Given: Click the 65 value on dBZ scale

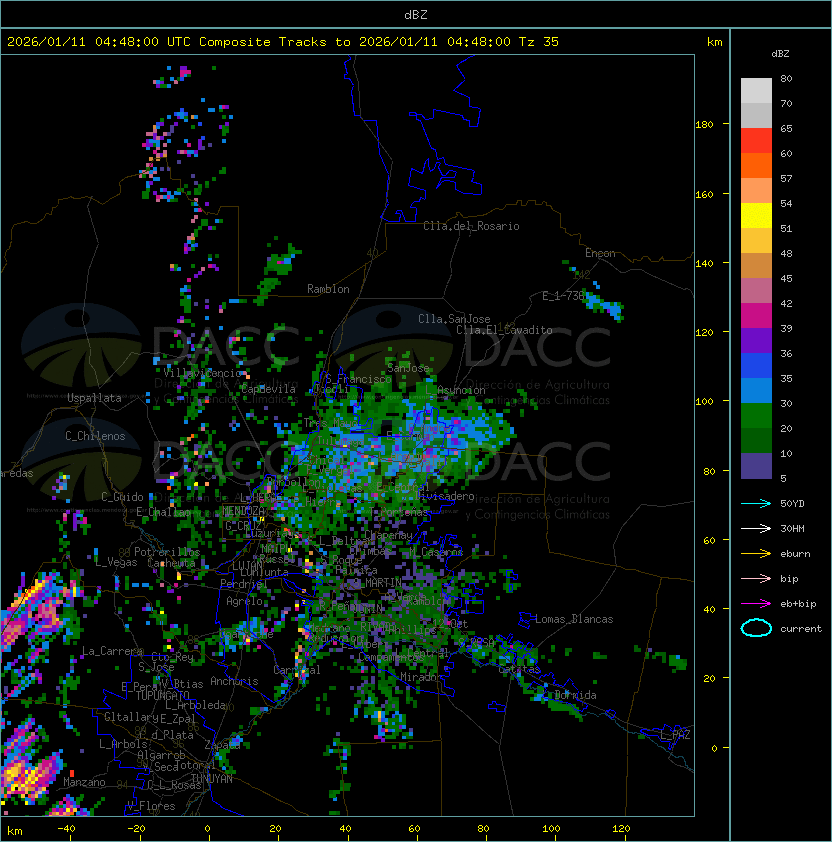Looking at the screenshot, I should click(x=786, y=128).
